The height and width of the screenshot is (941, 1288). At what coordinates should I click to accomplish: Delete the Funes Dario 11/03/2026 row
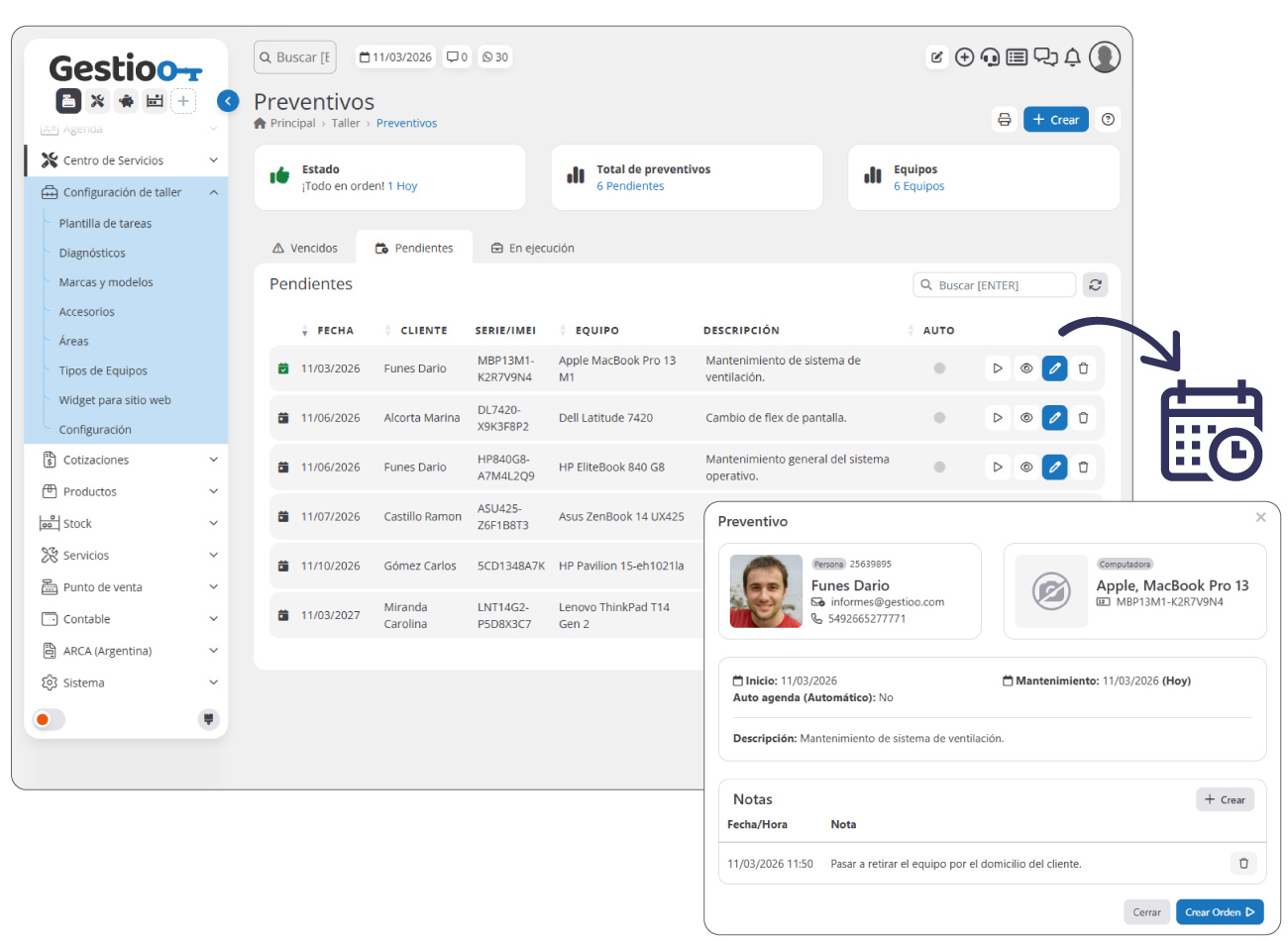[x=1083, y=368]
